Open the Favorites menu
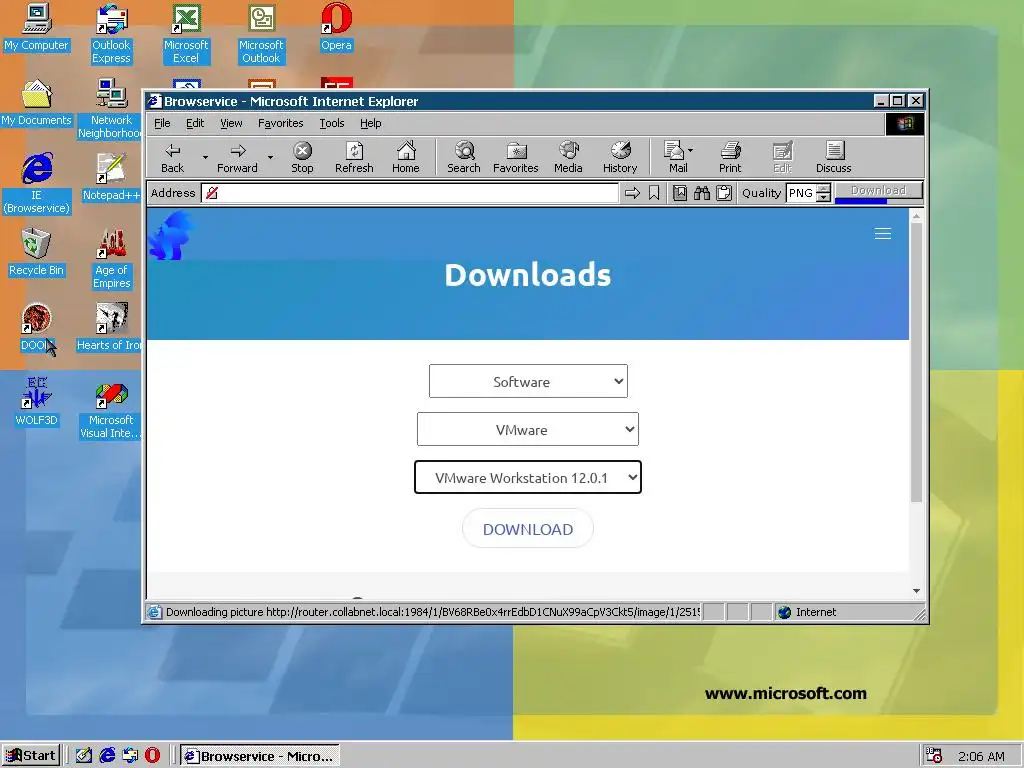 pyautogui.click(x=281, y=123)
